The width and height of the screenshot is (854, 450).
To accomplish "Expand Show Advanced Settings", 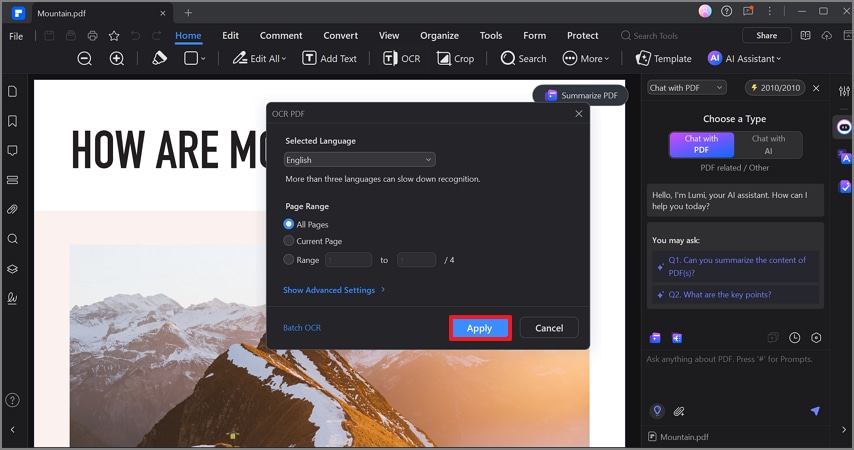I will pyautogui.click(x=334, y=290).
